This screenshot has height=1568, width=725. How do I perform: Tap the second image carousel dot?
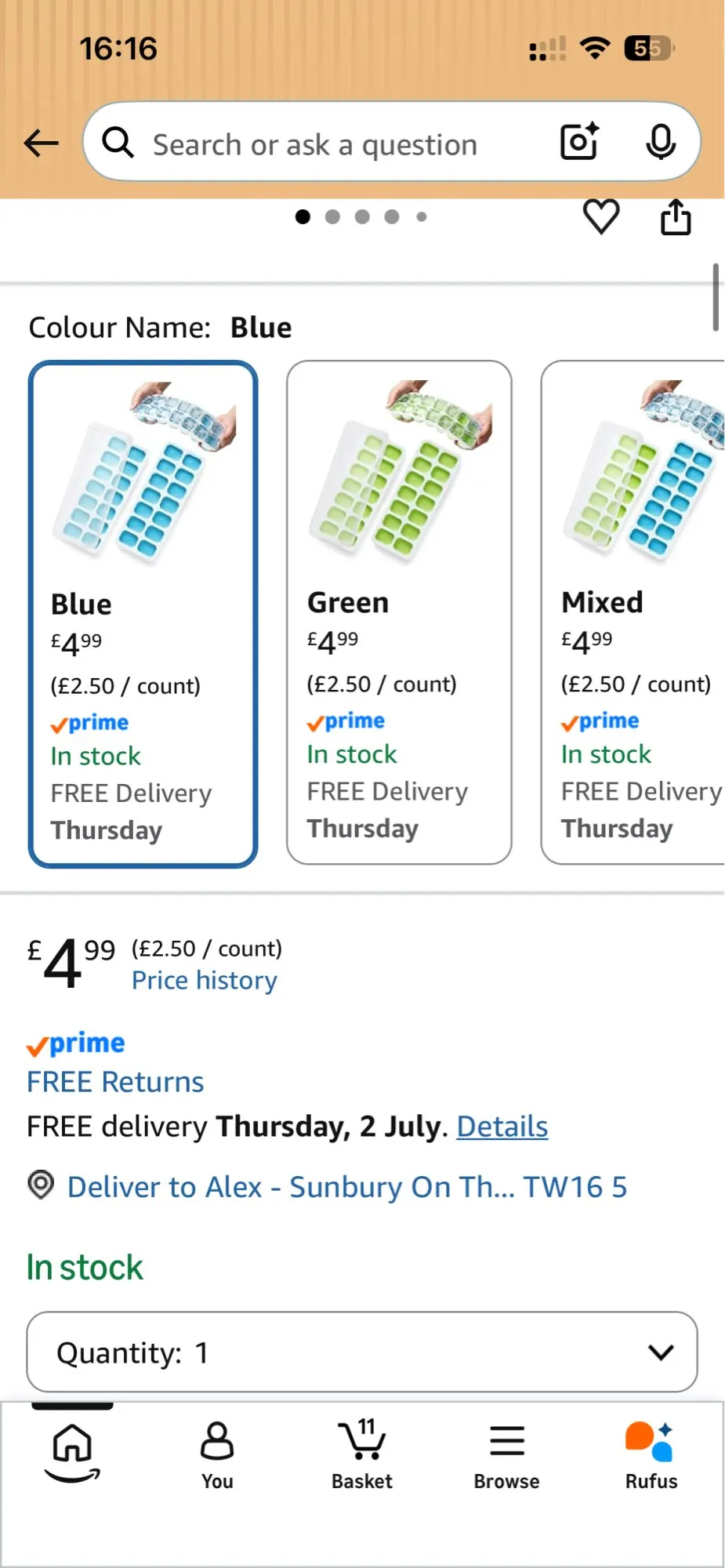(332, 217)
